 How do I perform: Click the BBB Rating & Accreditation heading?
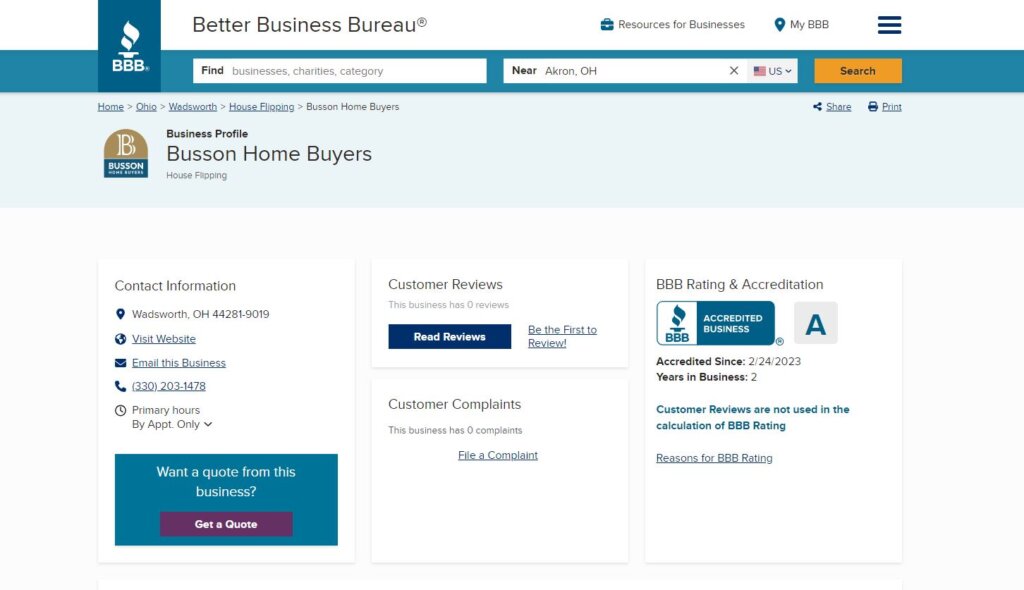click(739, 284)
